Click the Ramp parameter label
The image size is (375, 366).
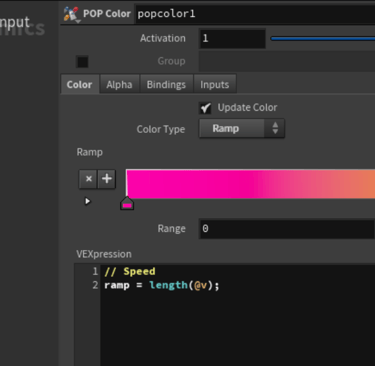click(x=90, y=152)
